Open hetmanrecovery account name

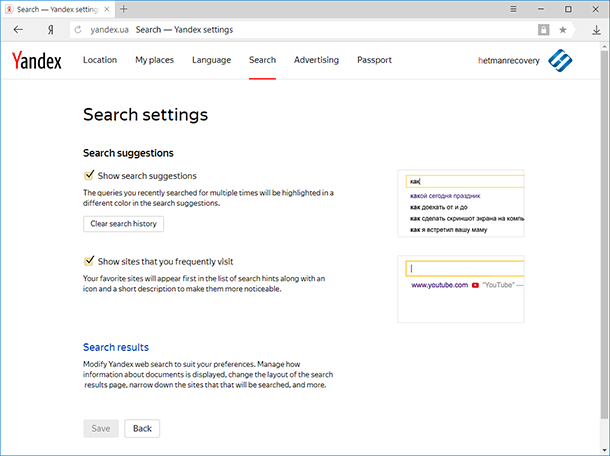(x=508, y=61)
